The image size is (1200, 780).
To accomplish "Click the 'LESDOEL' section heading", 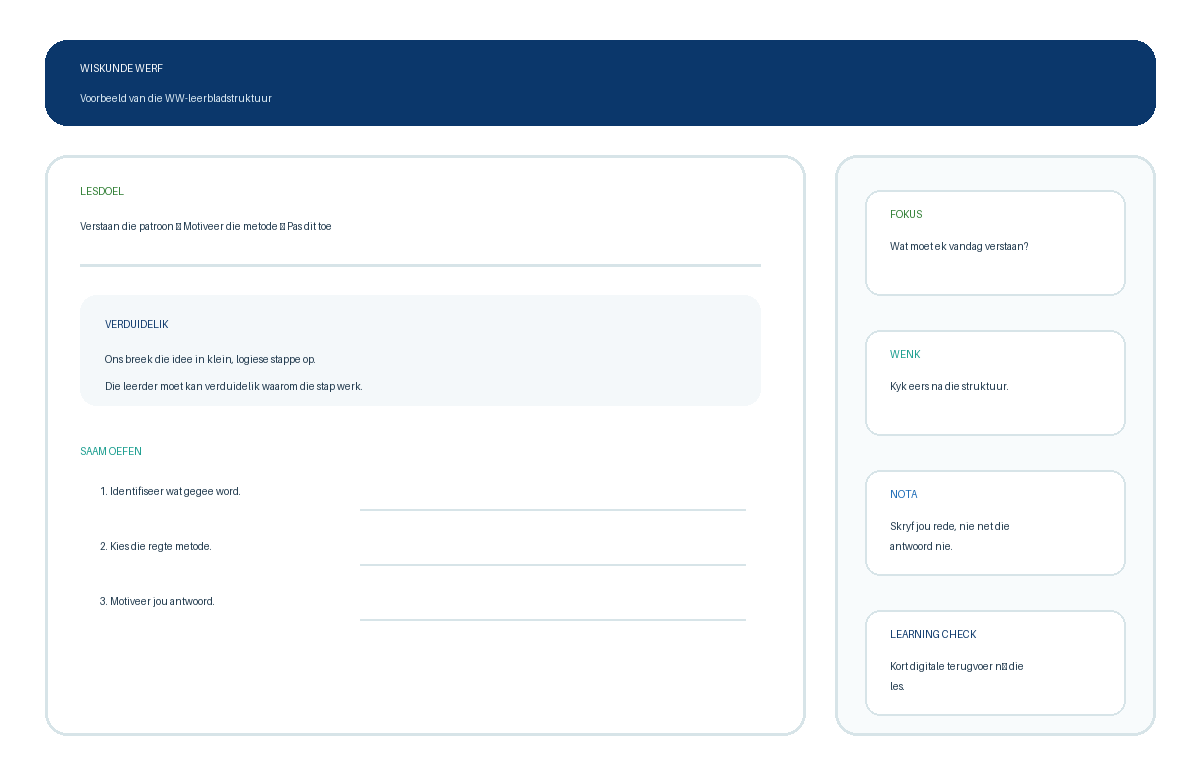I will [102, 191].
